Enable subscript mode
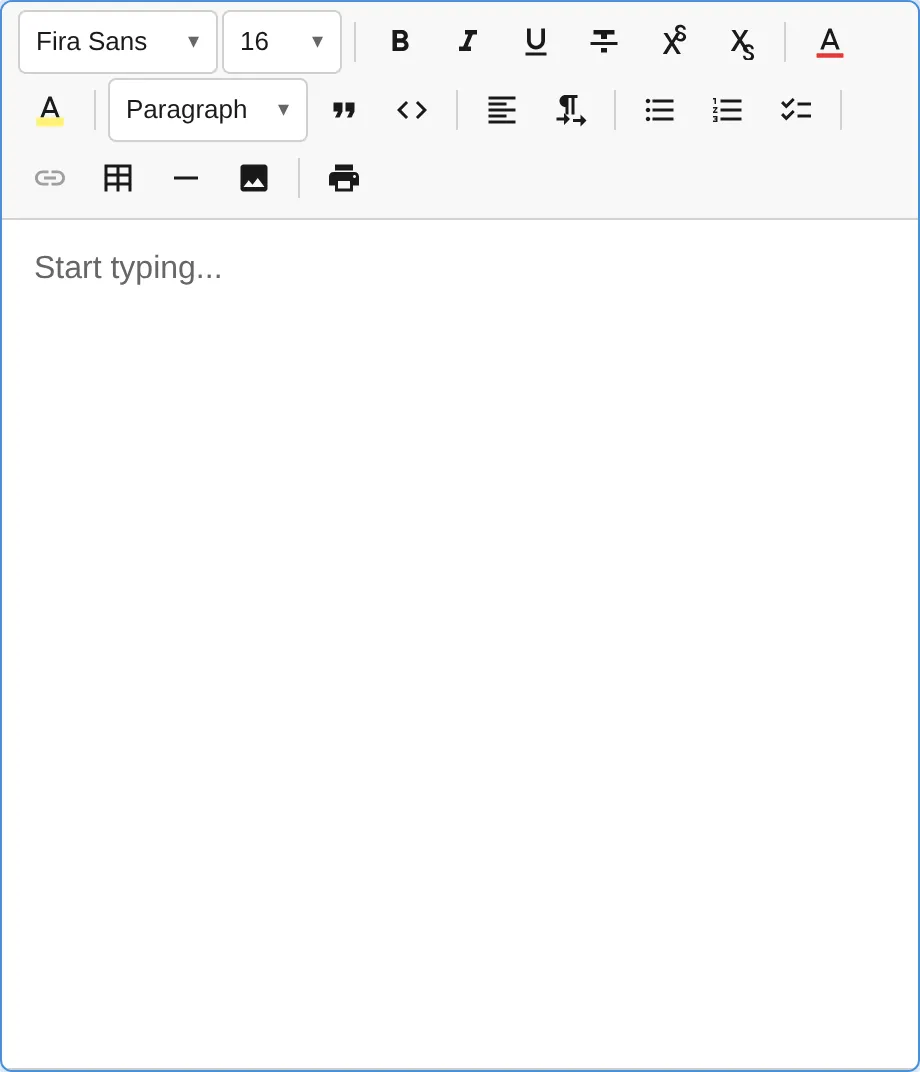The height and width of the screenshot is (1072, 920). [740, 42]
